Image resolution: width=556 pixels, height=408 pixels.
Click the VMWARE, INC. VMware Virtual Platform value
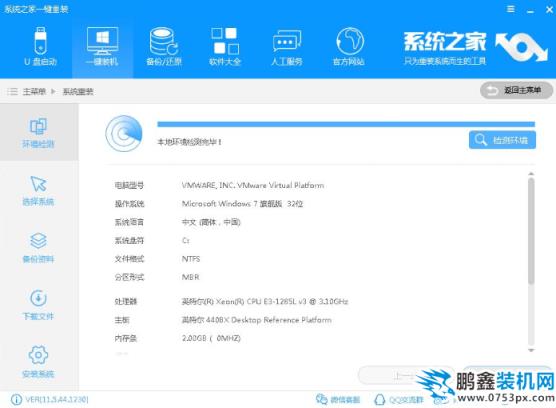click(253, 185)
